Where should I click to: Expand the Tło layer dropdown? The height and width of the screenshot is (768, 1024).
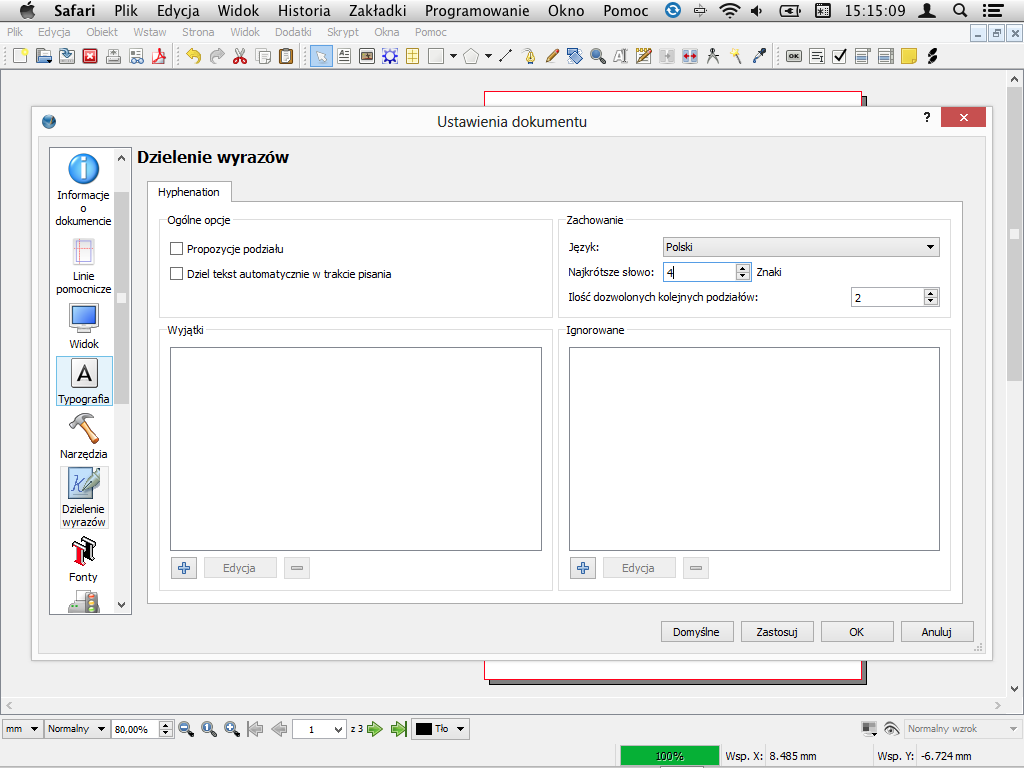441,729
